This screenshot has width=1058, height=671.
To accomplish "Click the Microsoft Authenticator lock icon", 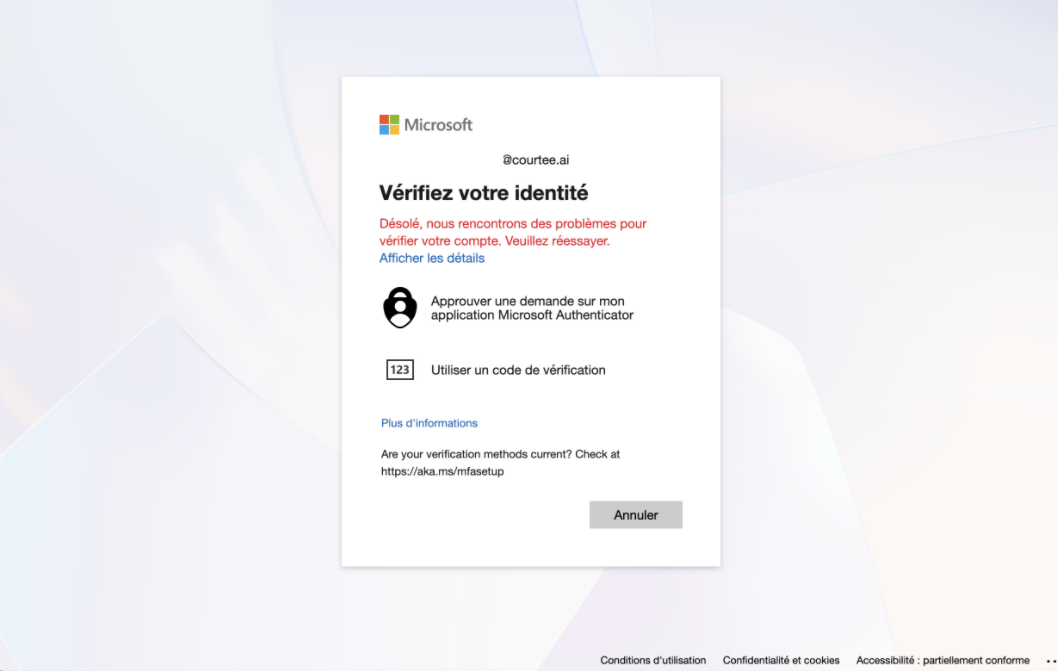I will [400, 308].
